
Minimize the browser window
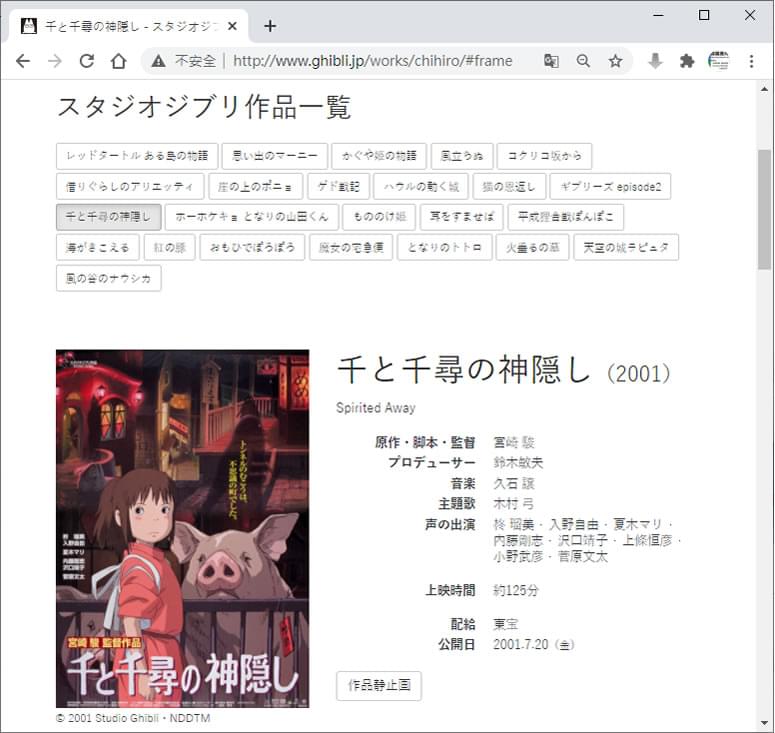point(658,15)
